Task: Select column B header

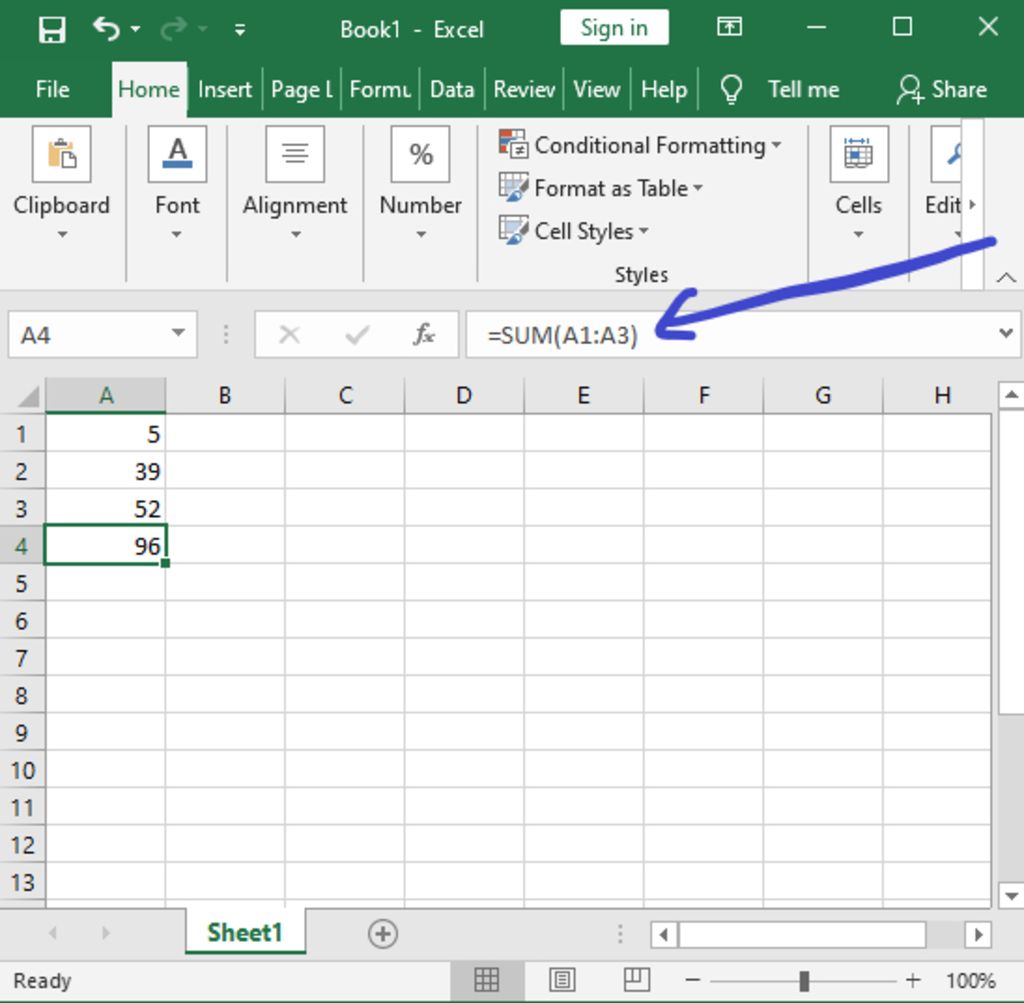Action: point(225,395)
